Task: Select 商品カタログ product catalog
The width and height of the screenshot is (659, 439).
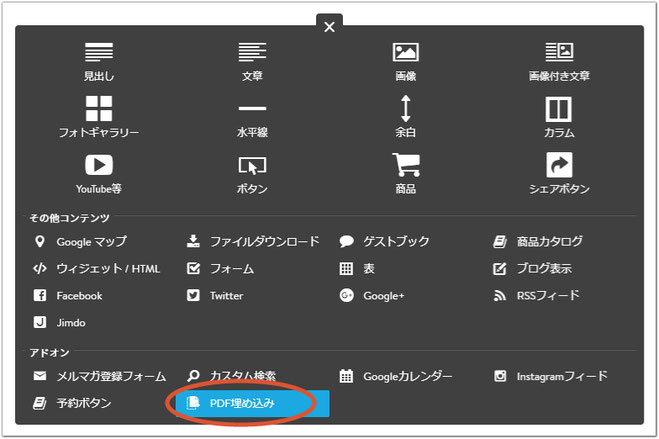Action: (x=538, y=242)
